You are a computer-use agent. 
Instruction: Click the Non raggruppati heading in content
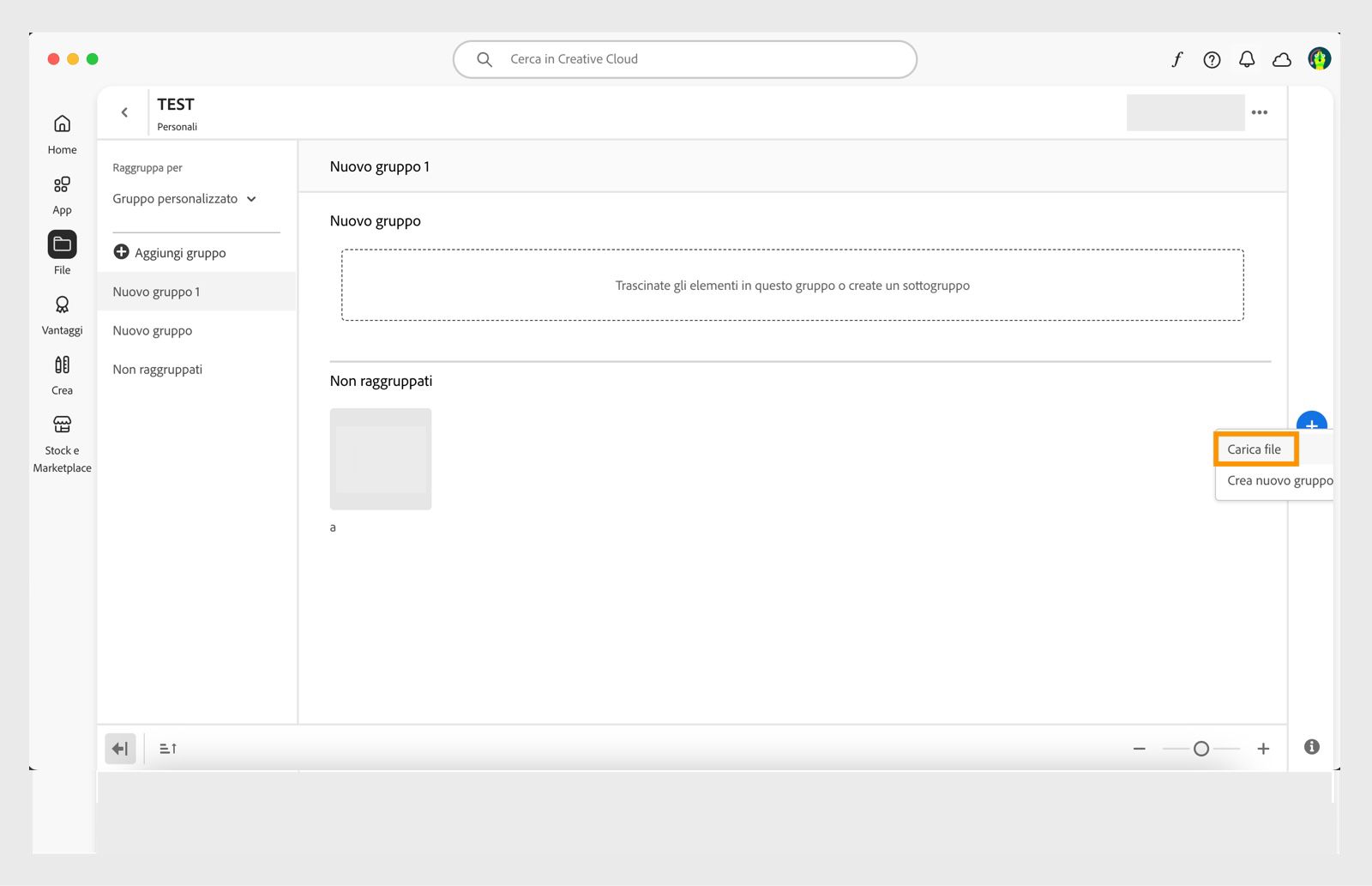[381, 381]
